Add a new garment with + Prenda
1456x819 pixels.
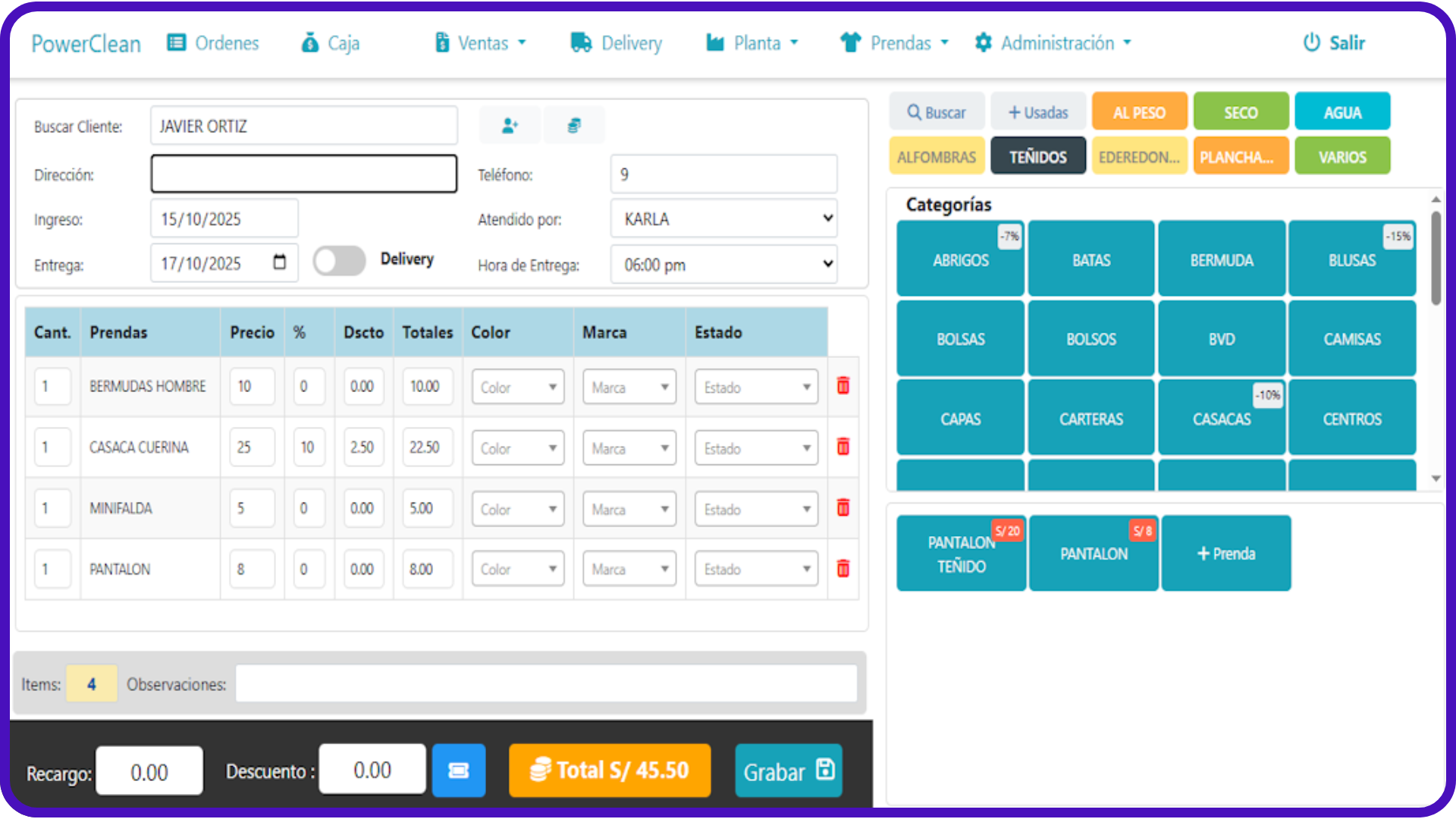pos(1225,553)
